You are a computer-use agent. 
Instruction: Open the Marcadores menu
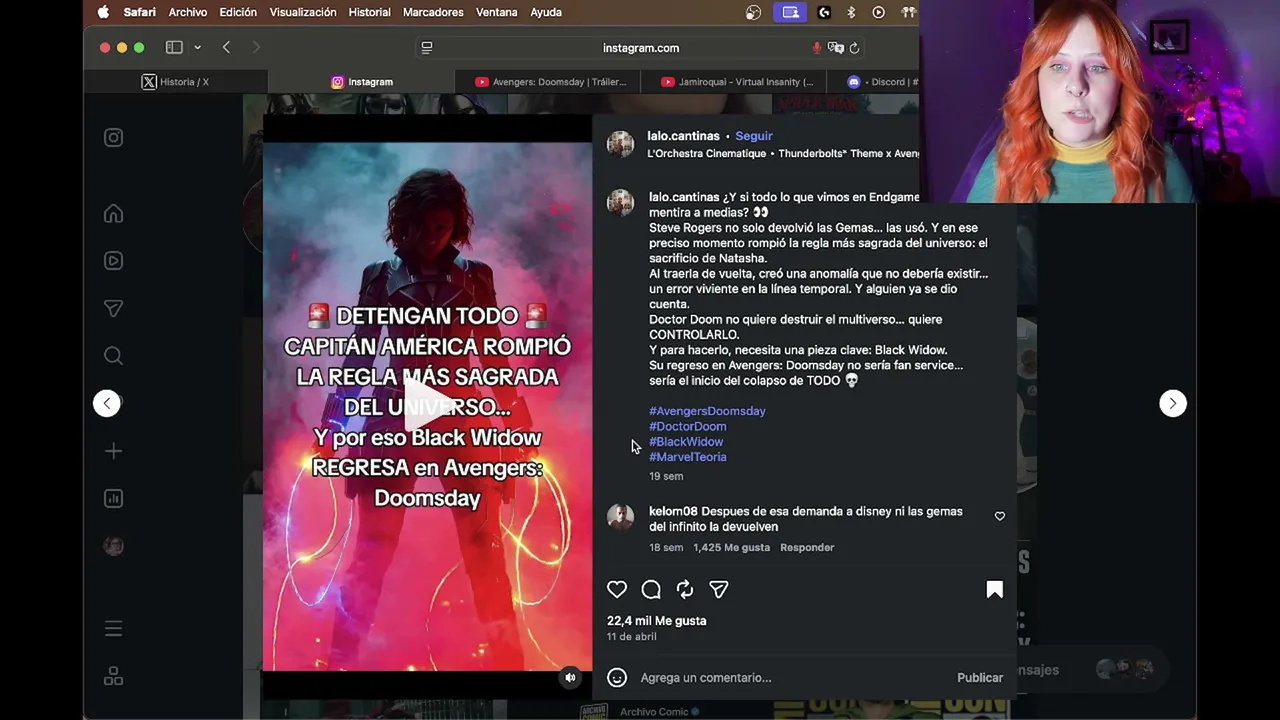[x=433, y=12]
